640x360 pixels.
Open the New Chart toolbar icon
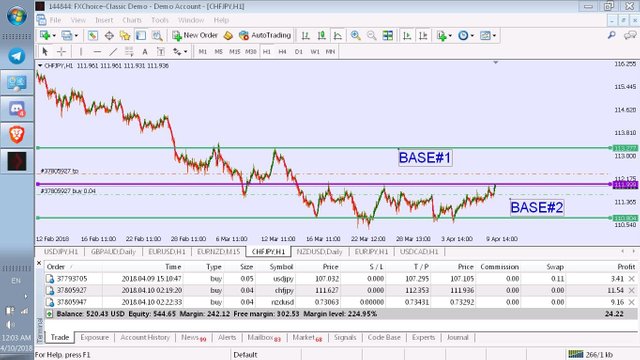pyautogui.click(x=44, y=36)
